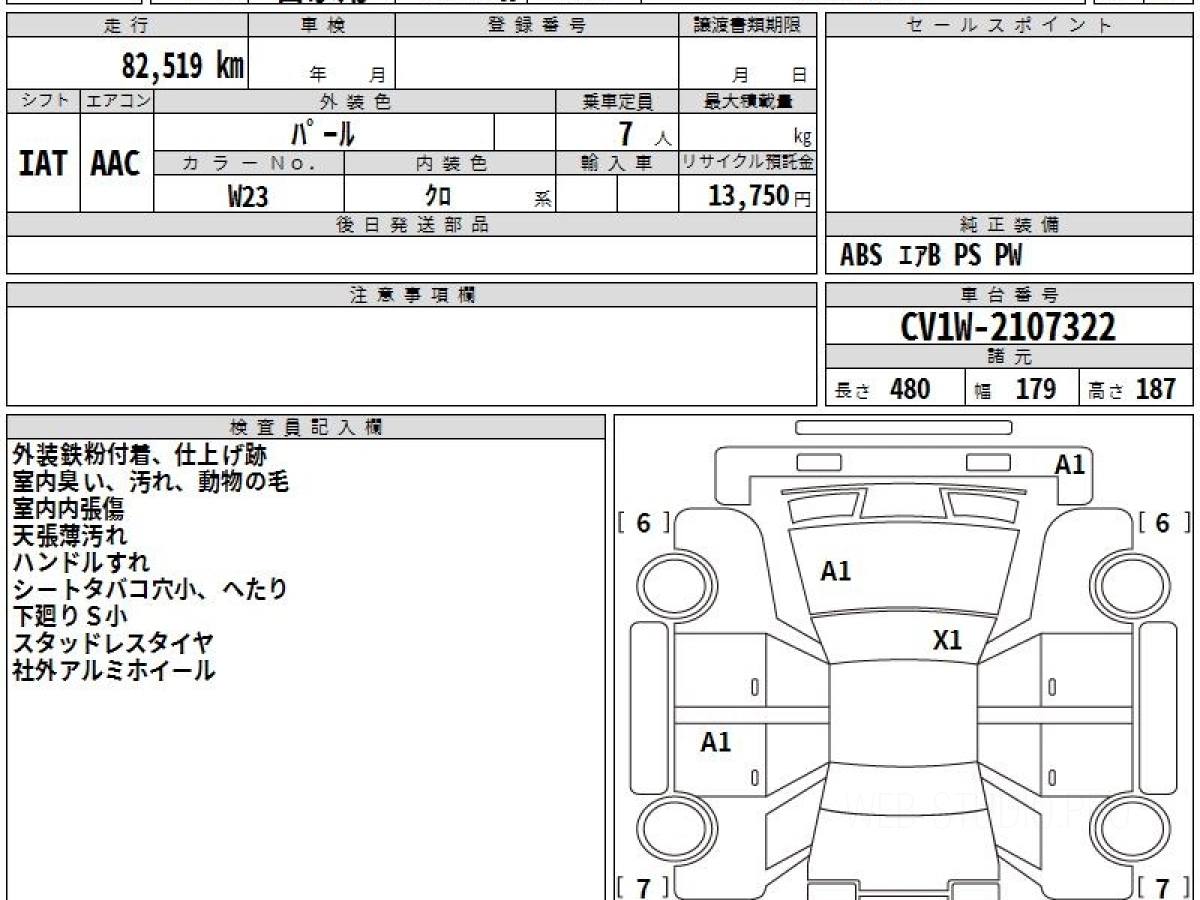Viewport: 1200px width, 900px height.
Task: Click the A1 mark on the left door
Action: click(x=715, y=742)
